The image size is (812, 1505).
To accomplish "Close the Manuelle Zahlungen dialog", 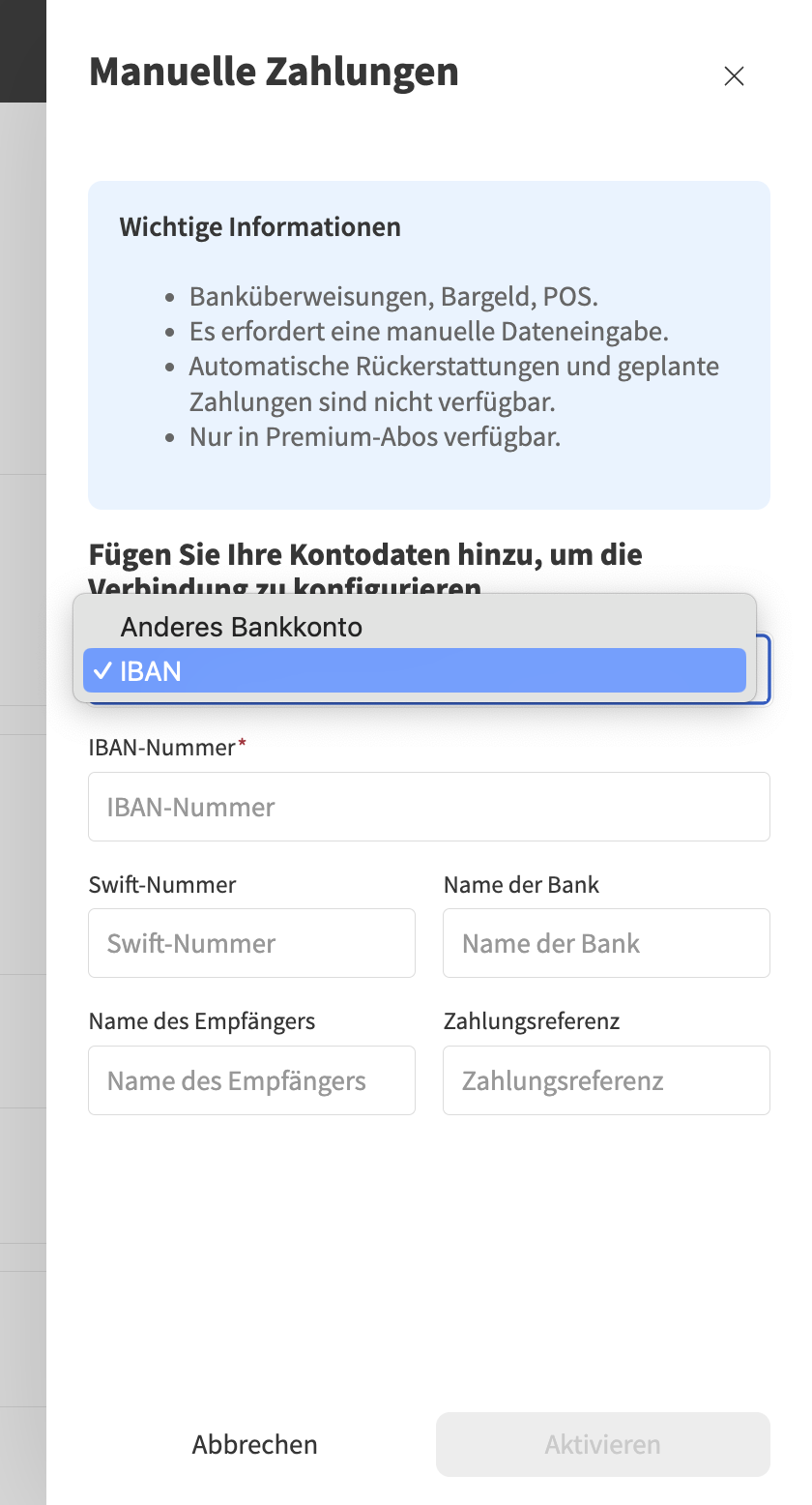I will click(734, 75).
